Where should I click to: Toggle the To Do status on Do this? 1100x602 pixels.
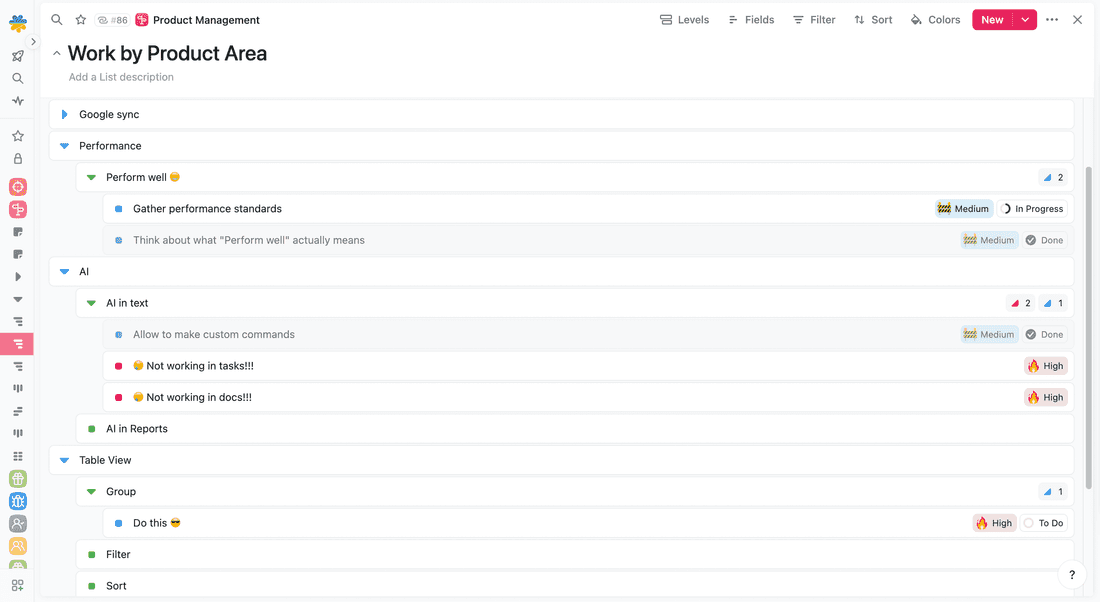pos(1043,523)
